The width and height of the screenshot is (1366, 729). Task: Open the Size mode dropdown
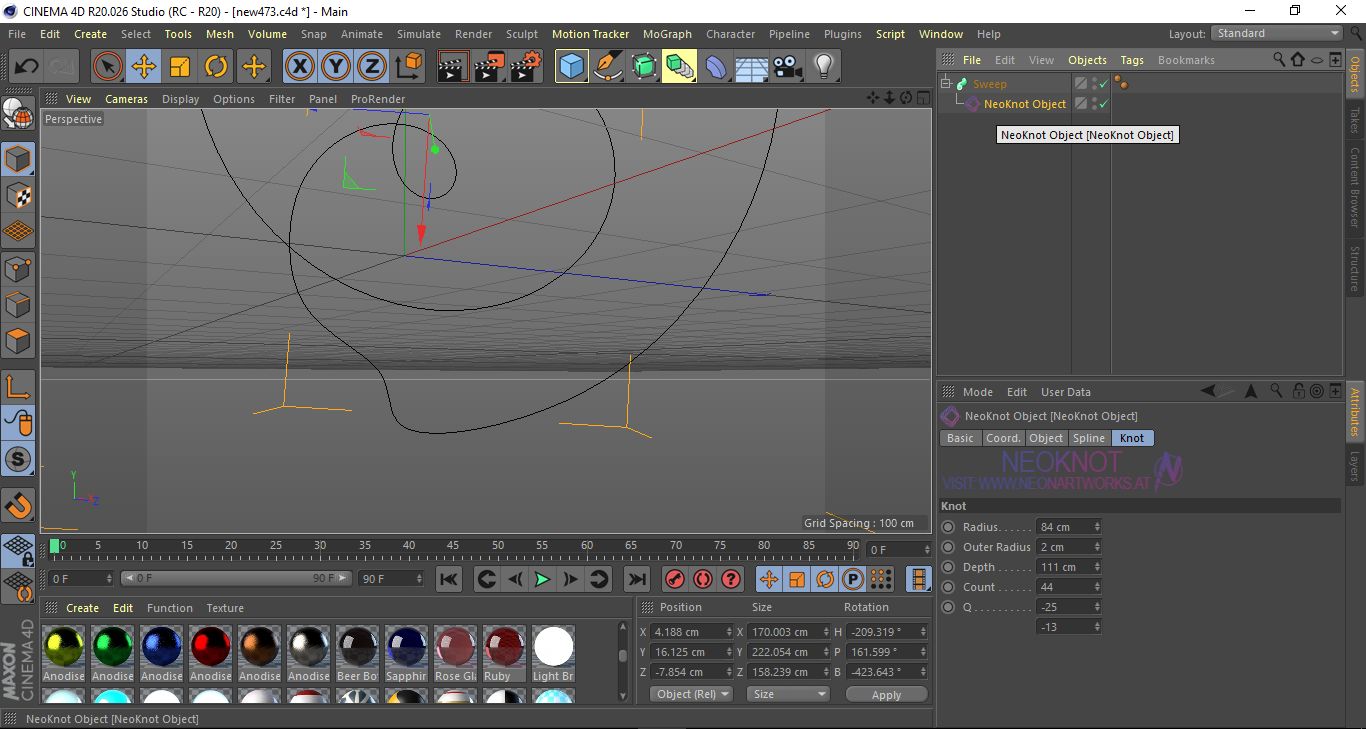[x=789, y=694]
